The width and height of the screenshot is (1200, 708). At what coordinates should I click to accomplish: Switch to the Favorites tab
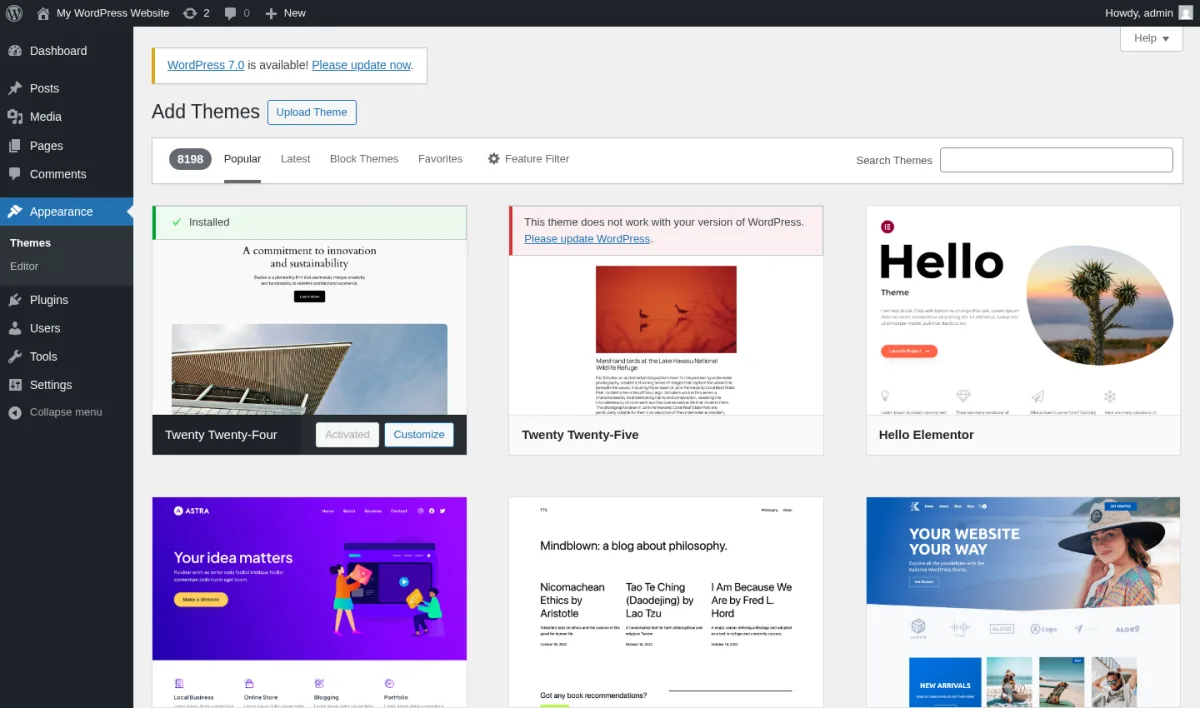pyautogui.click(x=440, y=159)
